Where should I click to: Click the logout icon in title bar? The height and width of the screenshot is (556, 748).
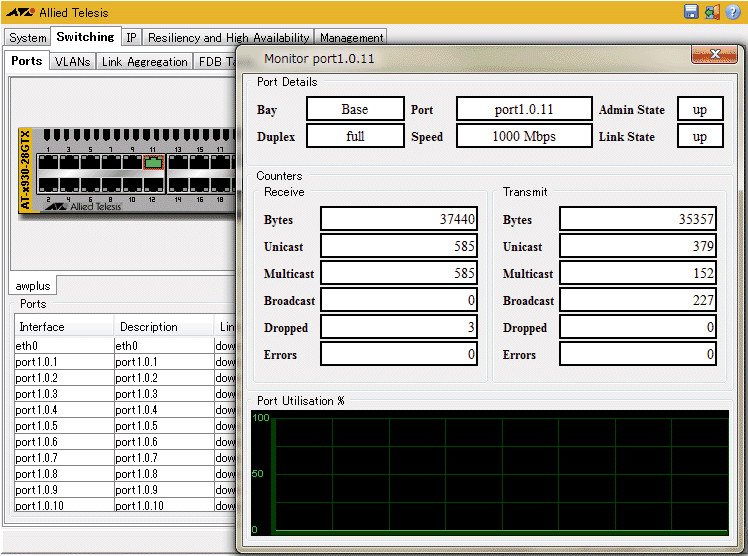click(x=712, y=12)
